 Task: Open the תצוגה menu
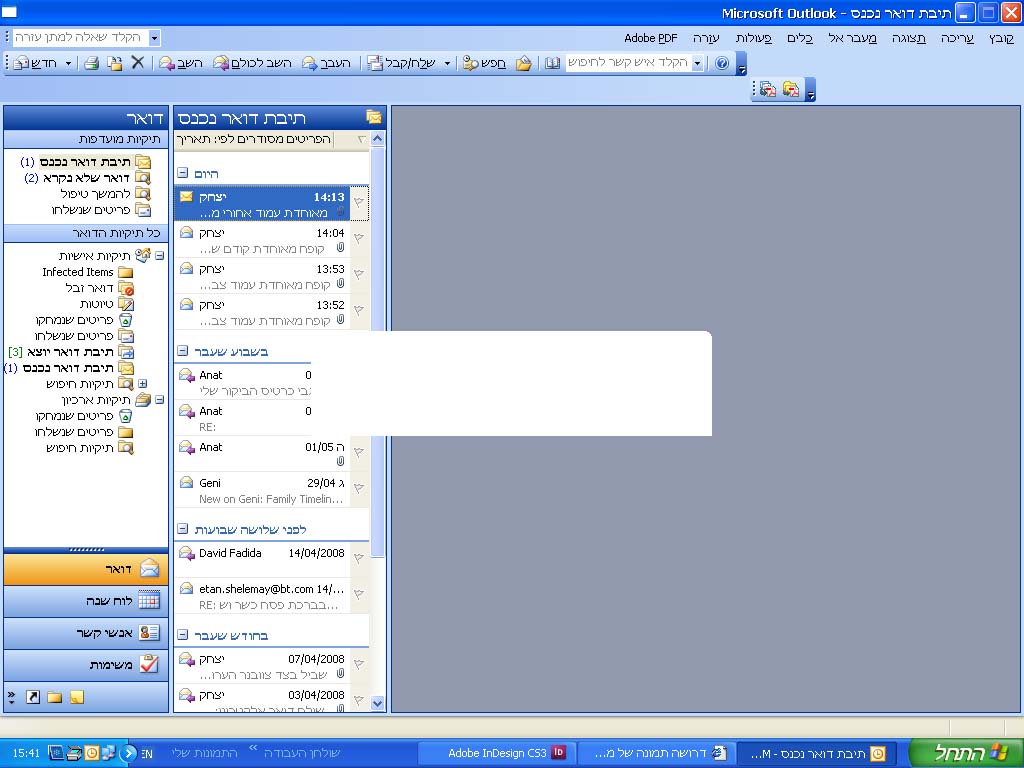click(x=908, y=38)
